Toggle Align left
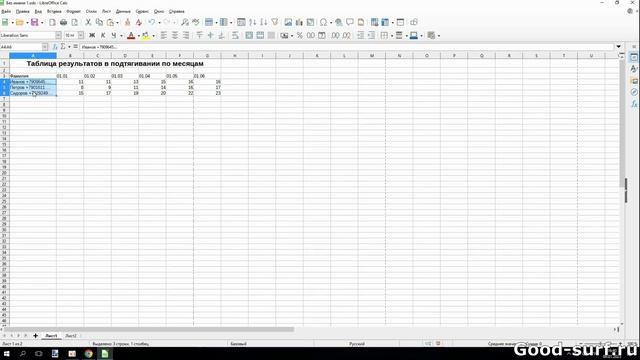This screenshot has height=360, width=640. pyautogui.click(x=164, y=36)
